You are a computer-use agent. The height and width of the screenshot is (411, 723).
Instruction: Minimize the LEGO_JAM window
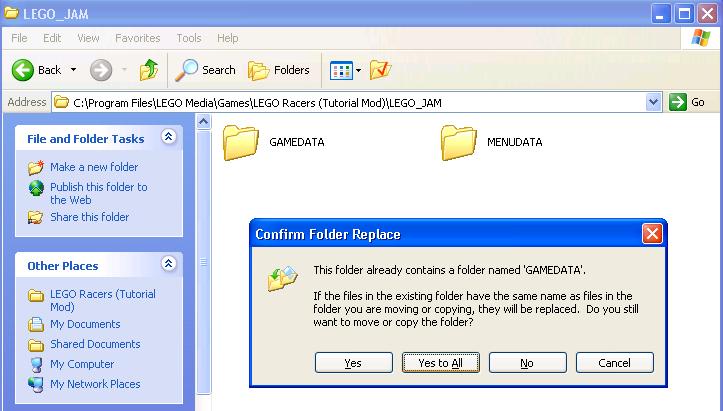point(661,13)
